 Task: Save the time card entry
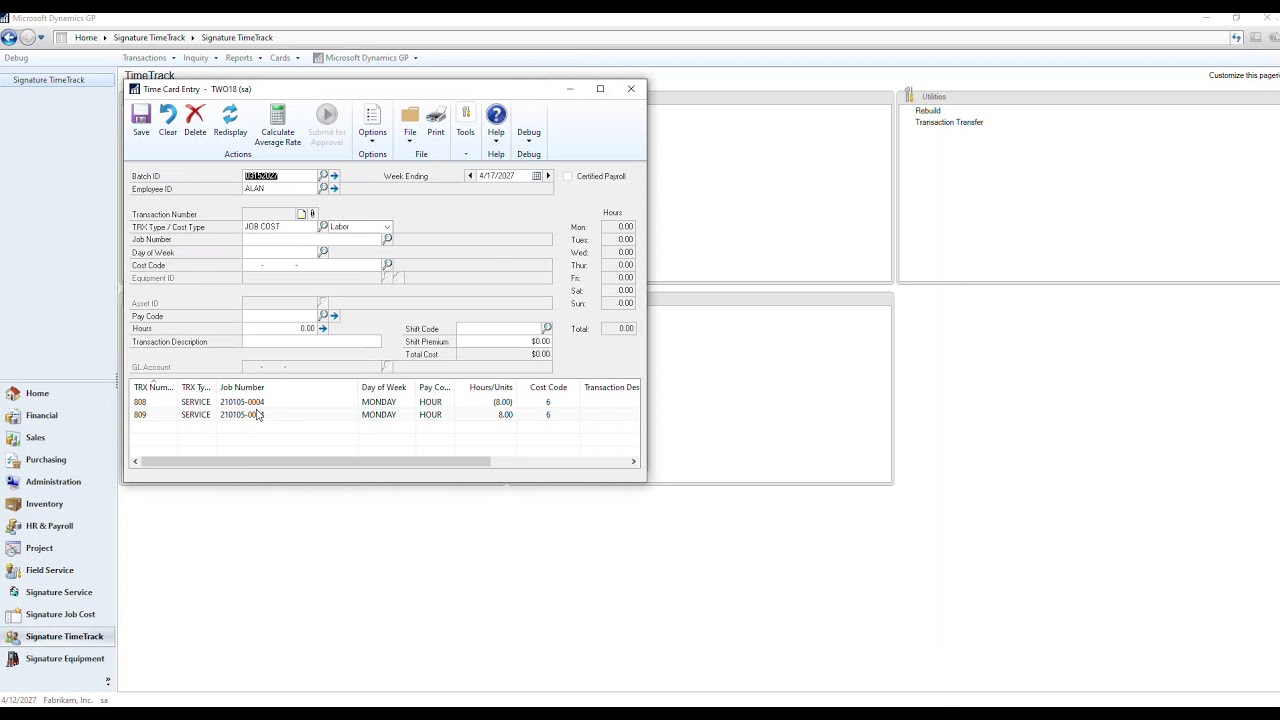[141, 121]
